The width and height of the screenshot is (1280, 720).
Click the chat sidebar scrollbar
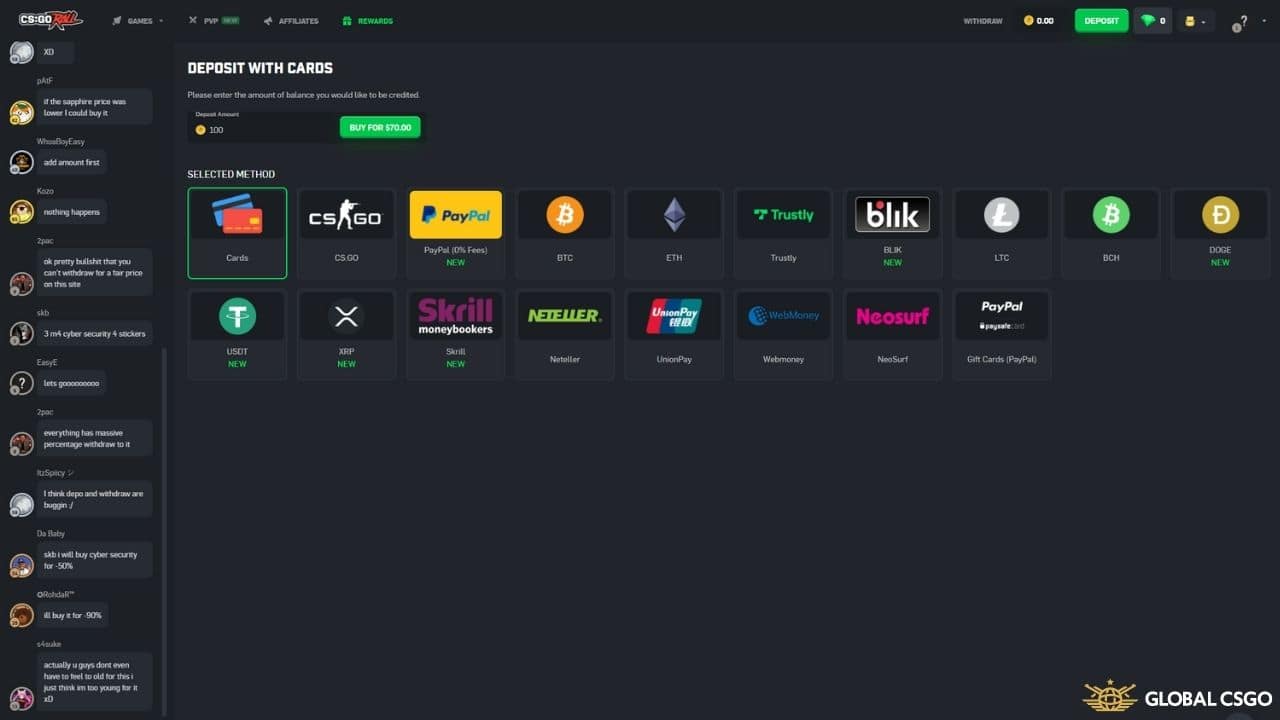pos(164,530)
